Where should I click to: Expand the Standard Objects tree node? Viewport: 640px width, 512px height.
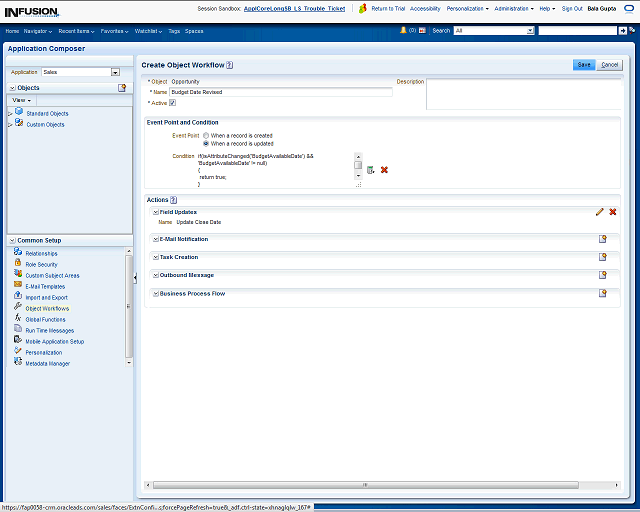[10, 114]
